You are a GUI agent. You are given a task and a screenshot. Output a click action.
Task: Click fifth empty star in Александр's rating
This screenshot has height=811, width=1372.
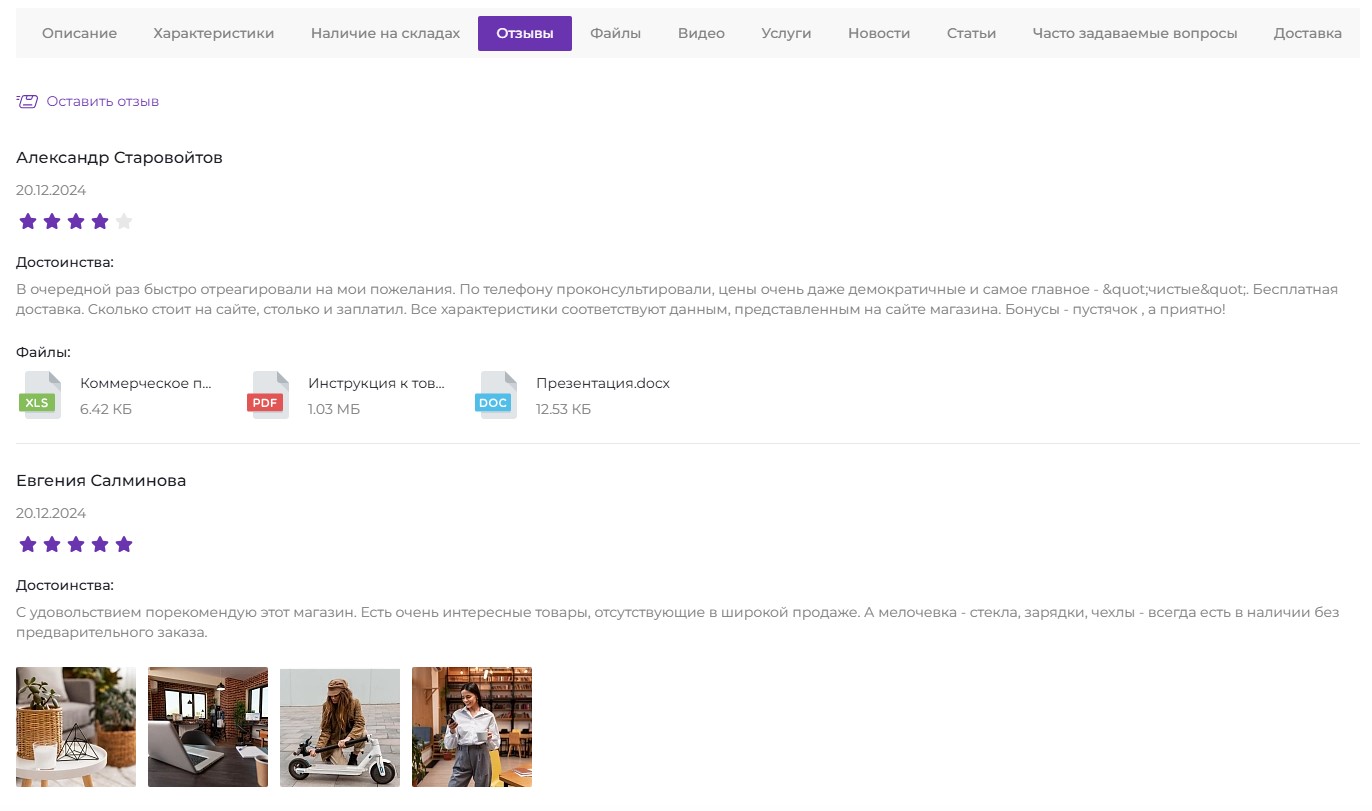tap(124, 222)
